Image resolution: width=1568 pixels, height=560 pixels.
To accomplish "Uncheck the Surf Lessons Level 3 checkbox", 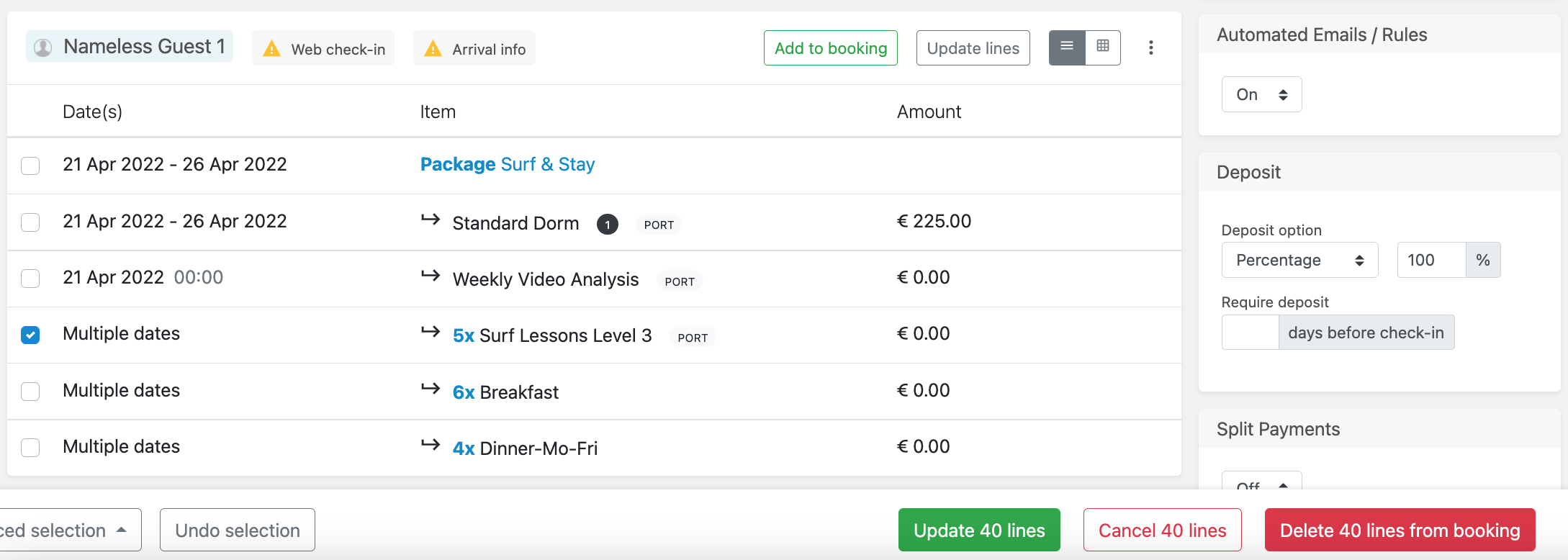I will [x=30, y=335].
